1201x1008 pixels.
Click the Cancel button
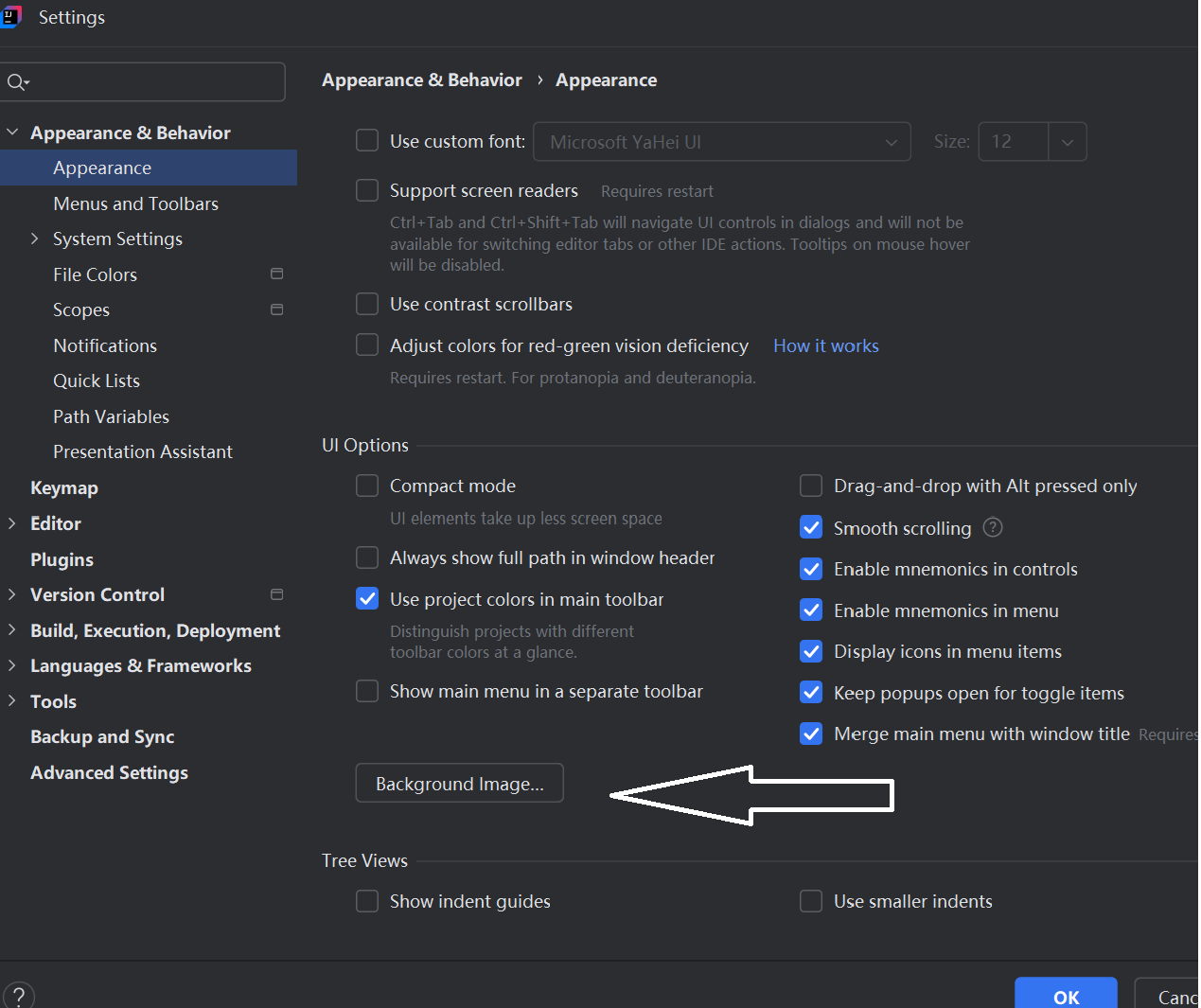click(1168, 994)
